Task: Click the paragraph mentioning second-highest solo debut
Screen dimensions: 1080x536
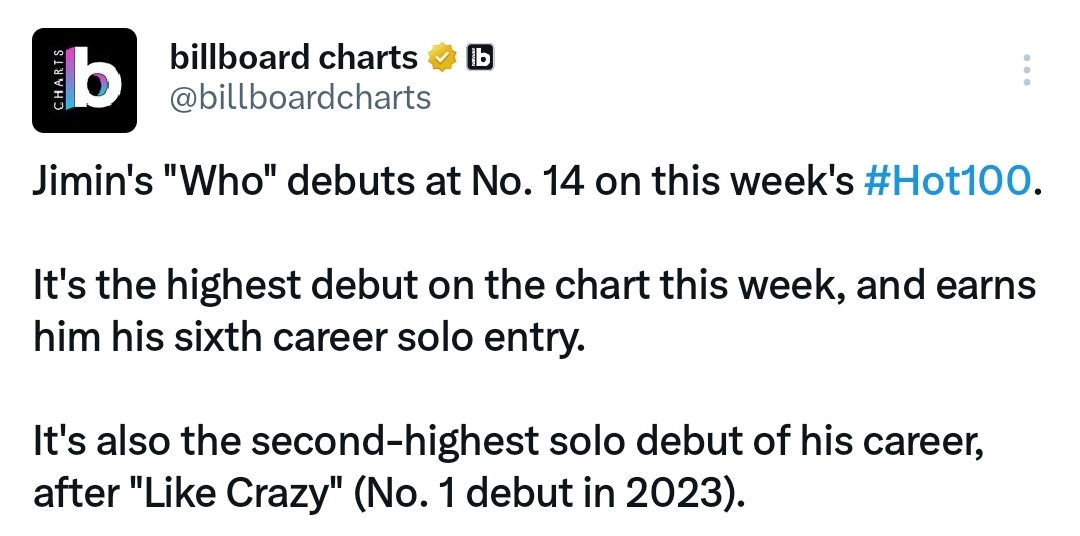Action: pyautogui.click(x=508, y=468)
